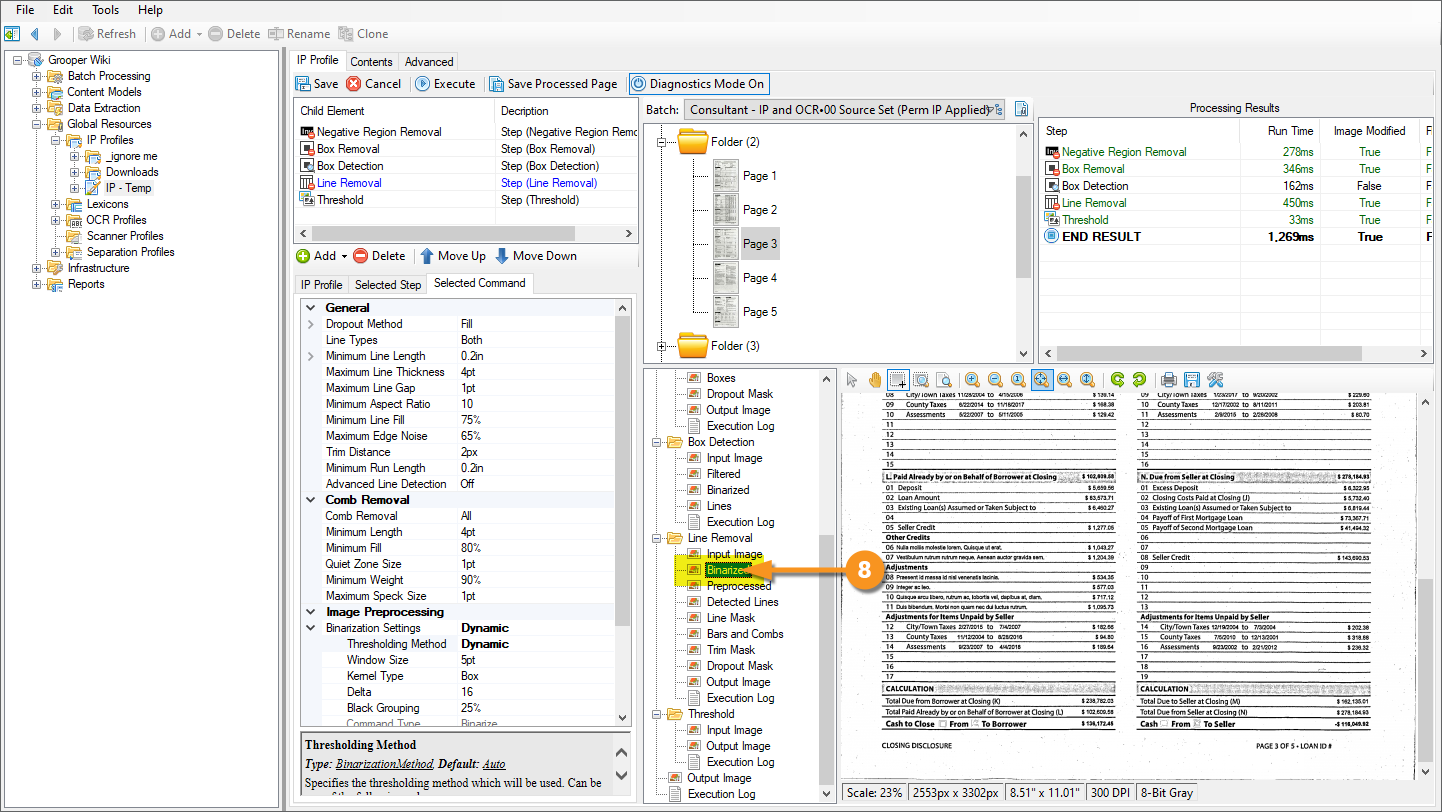The image size is (1442, 812).
Task: Click the zoom in magnifier icon
Action: coord(971,380)
